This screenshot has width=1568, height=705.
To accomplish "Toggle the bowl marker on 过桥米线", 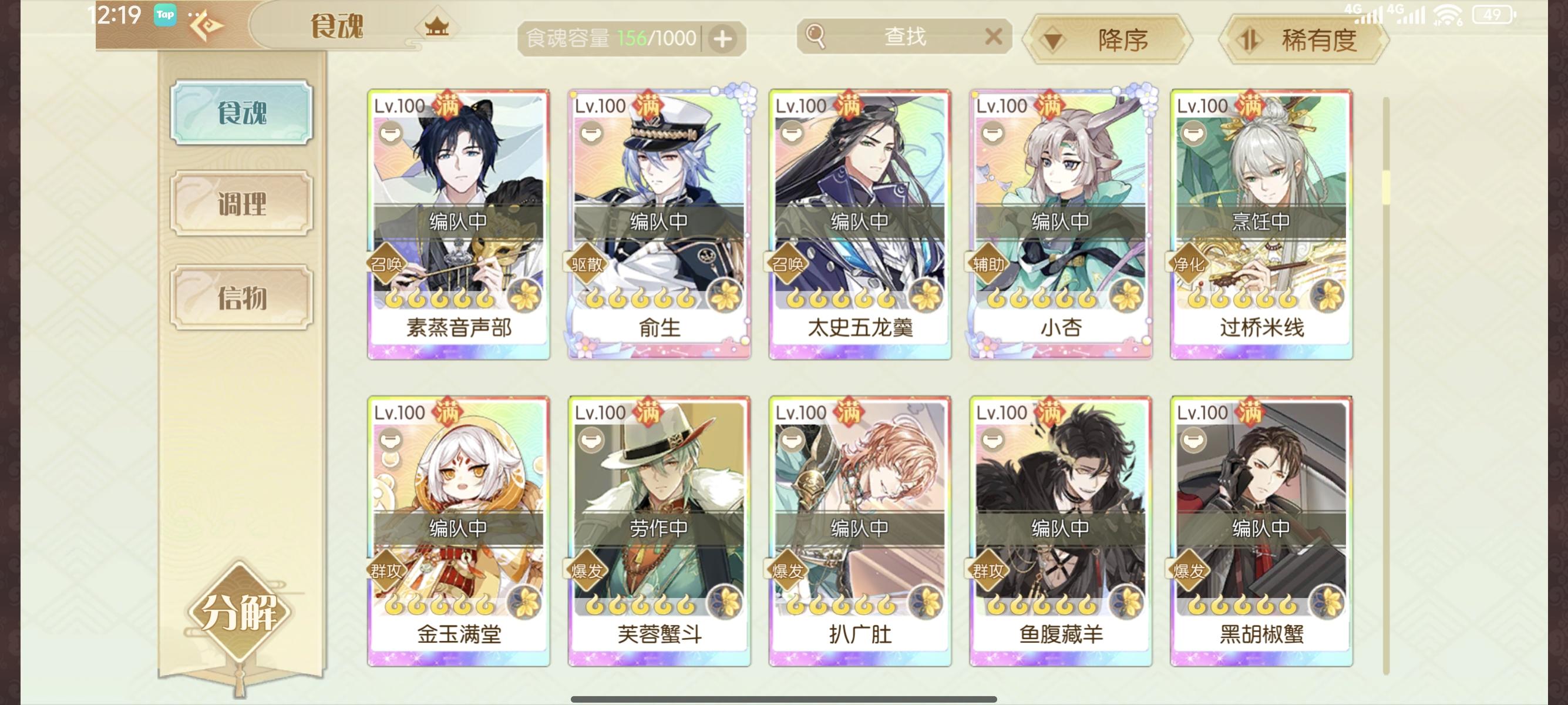I will point(1193,133).
